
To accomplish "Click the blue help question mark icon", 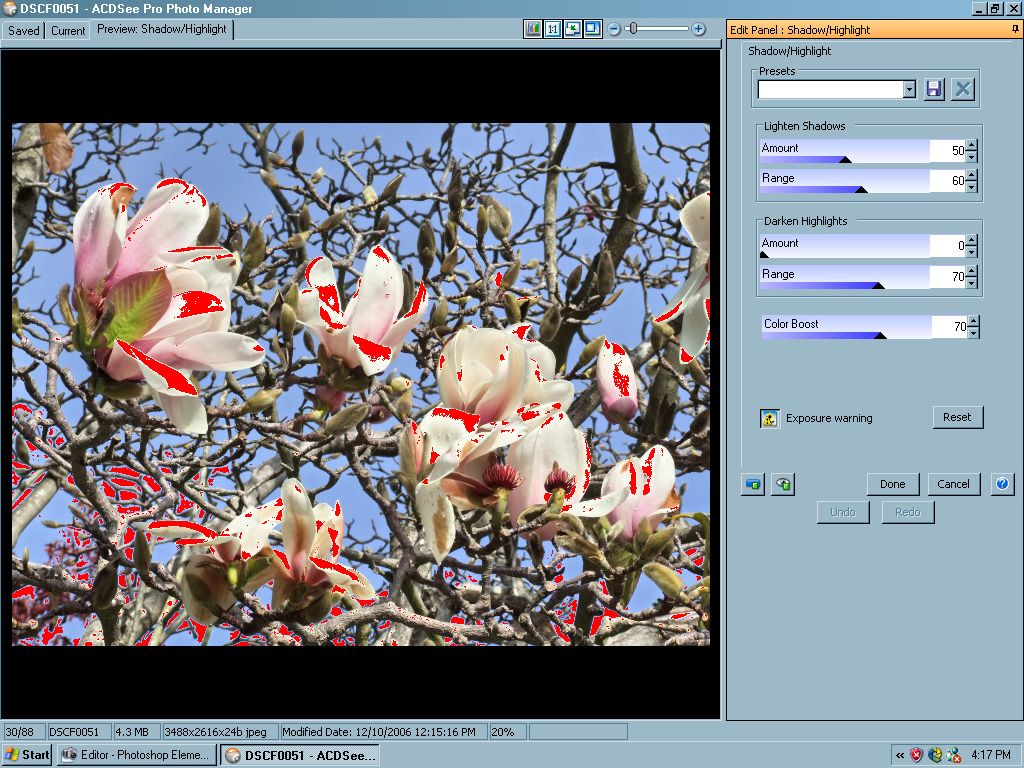I will coord(1002,484).
